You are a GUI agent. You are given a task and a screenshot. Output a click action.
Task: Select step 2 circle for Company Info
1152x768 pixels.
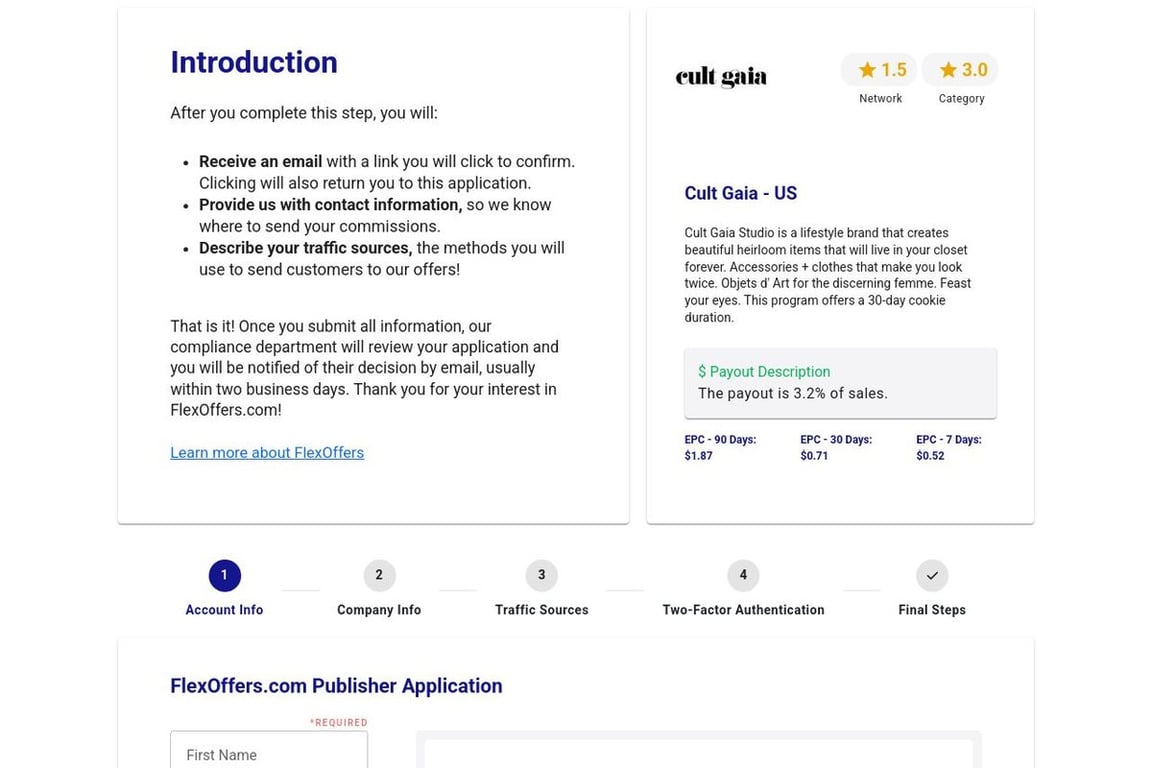click(379, 575)
